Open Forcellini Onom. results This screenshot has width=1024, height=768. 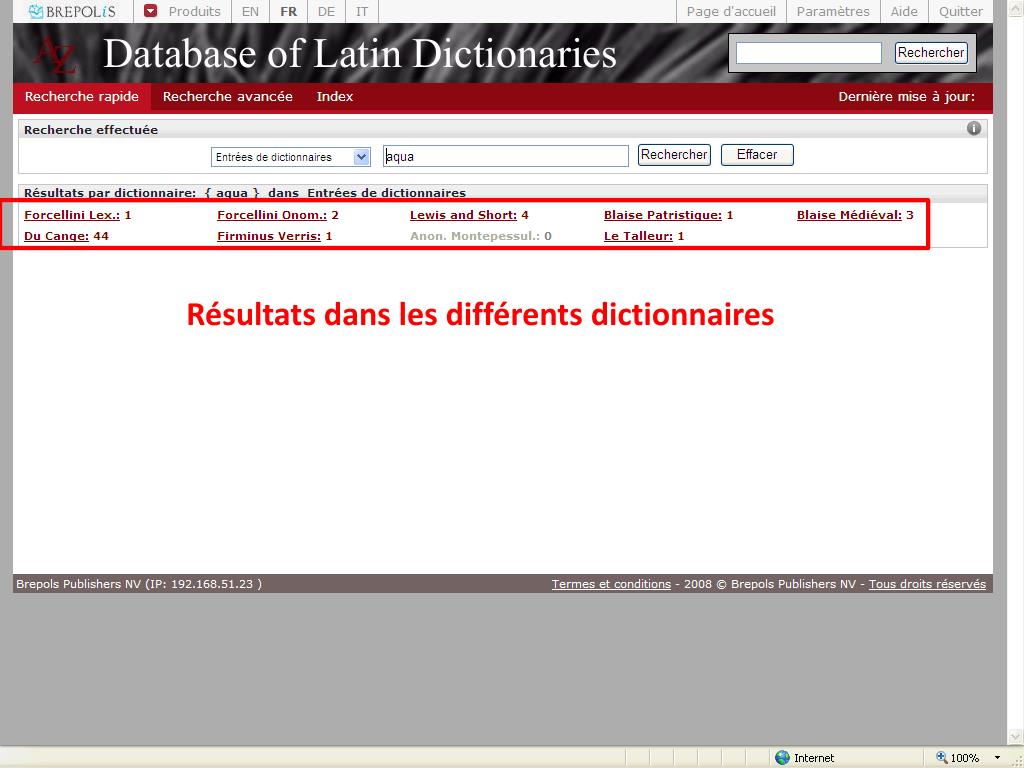272,215
